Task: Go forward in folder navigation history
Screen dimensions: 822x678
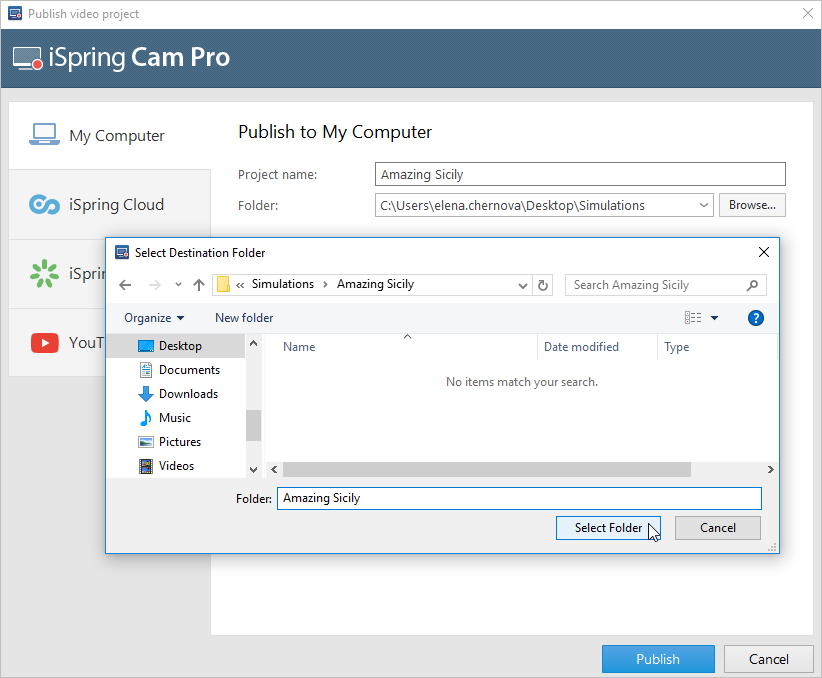Action: [155, 285]
